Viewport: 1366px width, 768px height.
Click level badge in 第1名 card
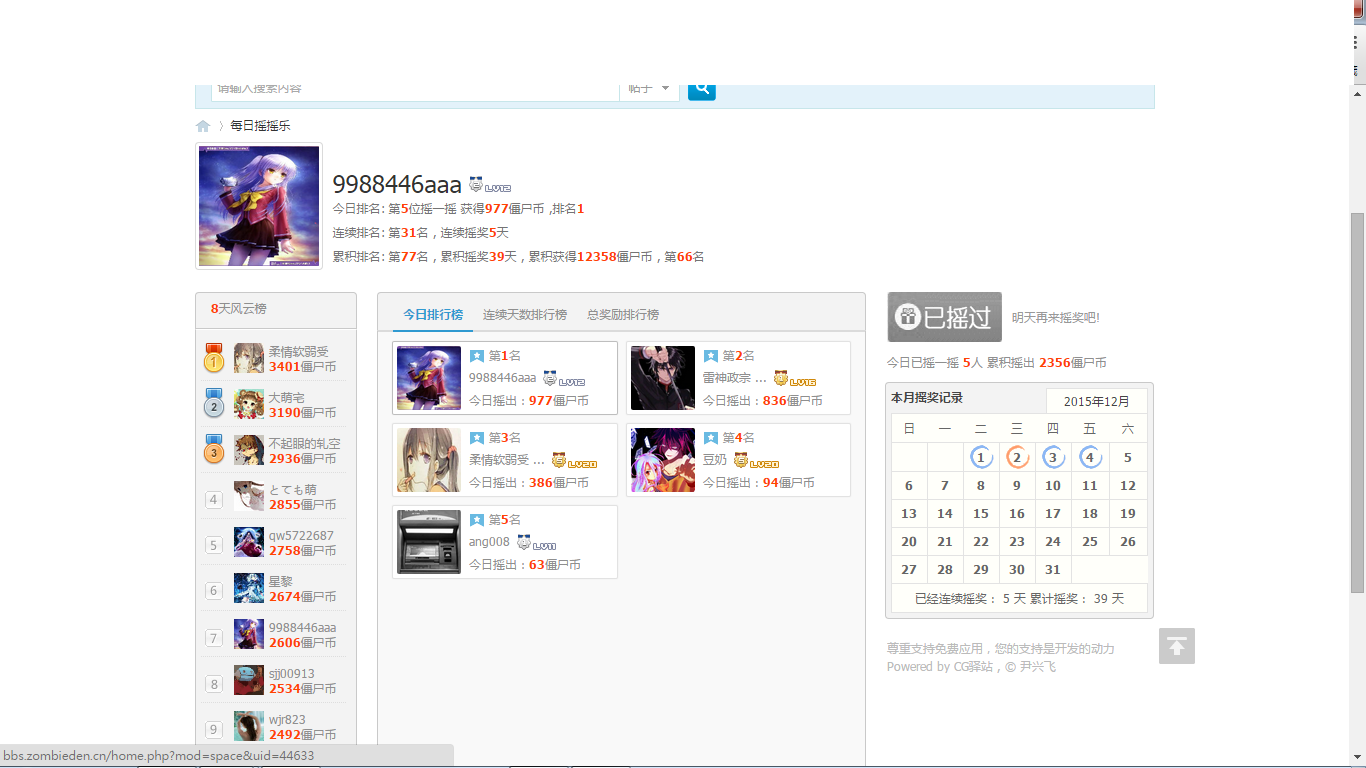click(x=564, y=379)
